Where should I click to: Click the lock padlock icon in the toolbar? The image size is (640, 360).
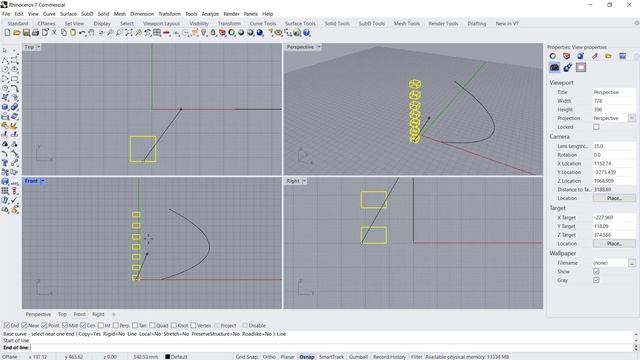213,33
